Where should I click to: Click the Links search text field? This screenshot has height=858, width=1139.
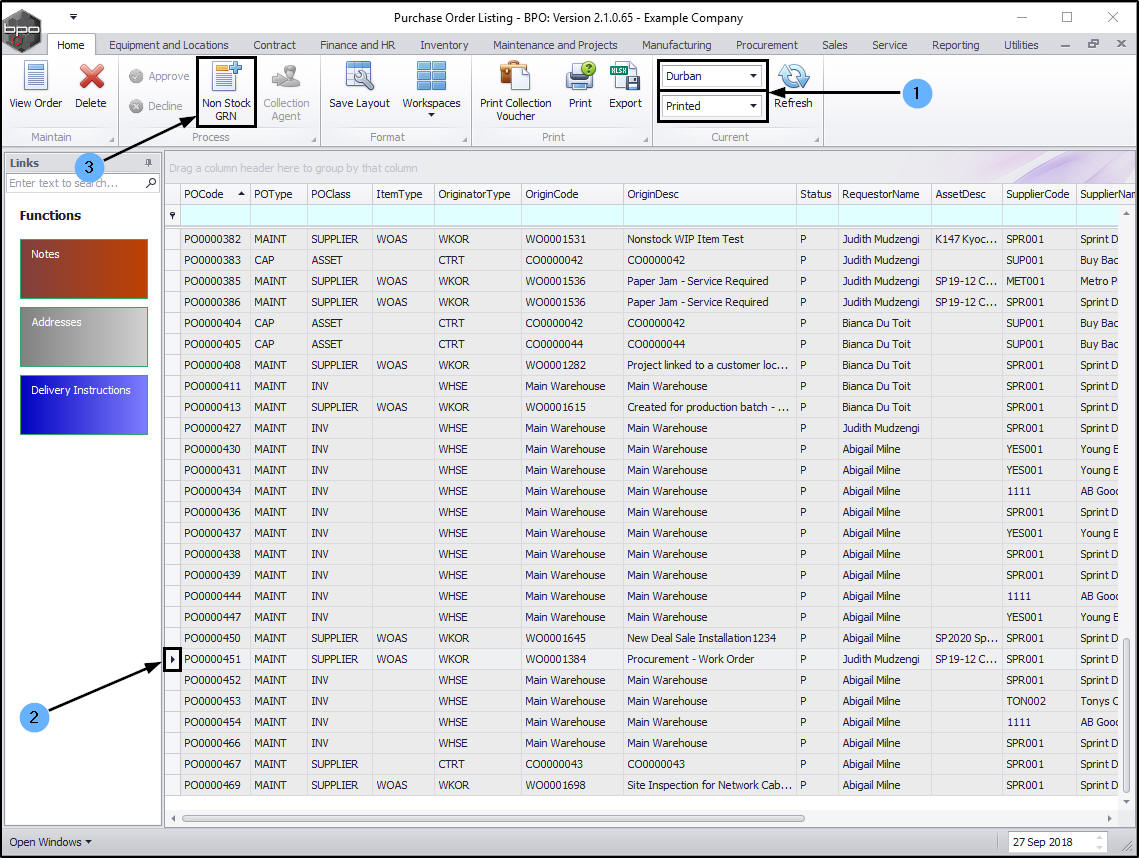click(75, 183)
